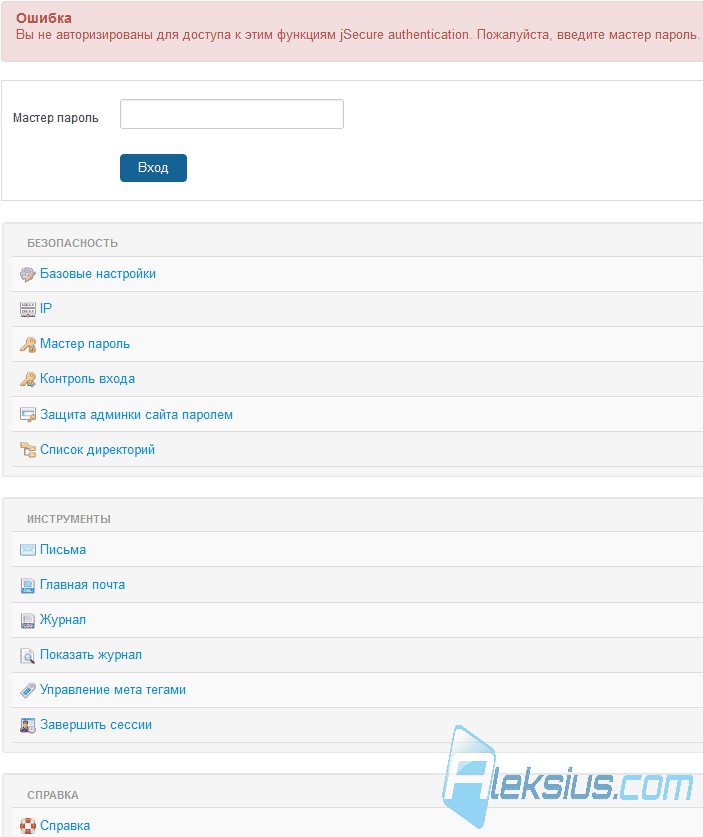Image resolution: width=703 pixels, height=837 pixels.
Task: Click the БЕЗОПАСНОСТЬ section header
Action: (73, 243)
